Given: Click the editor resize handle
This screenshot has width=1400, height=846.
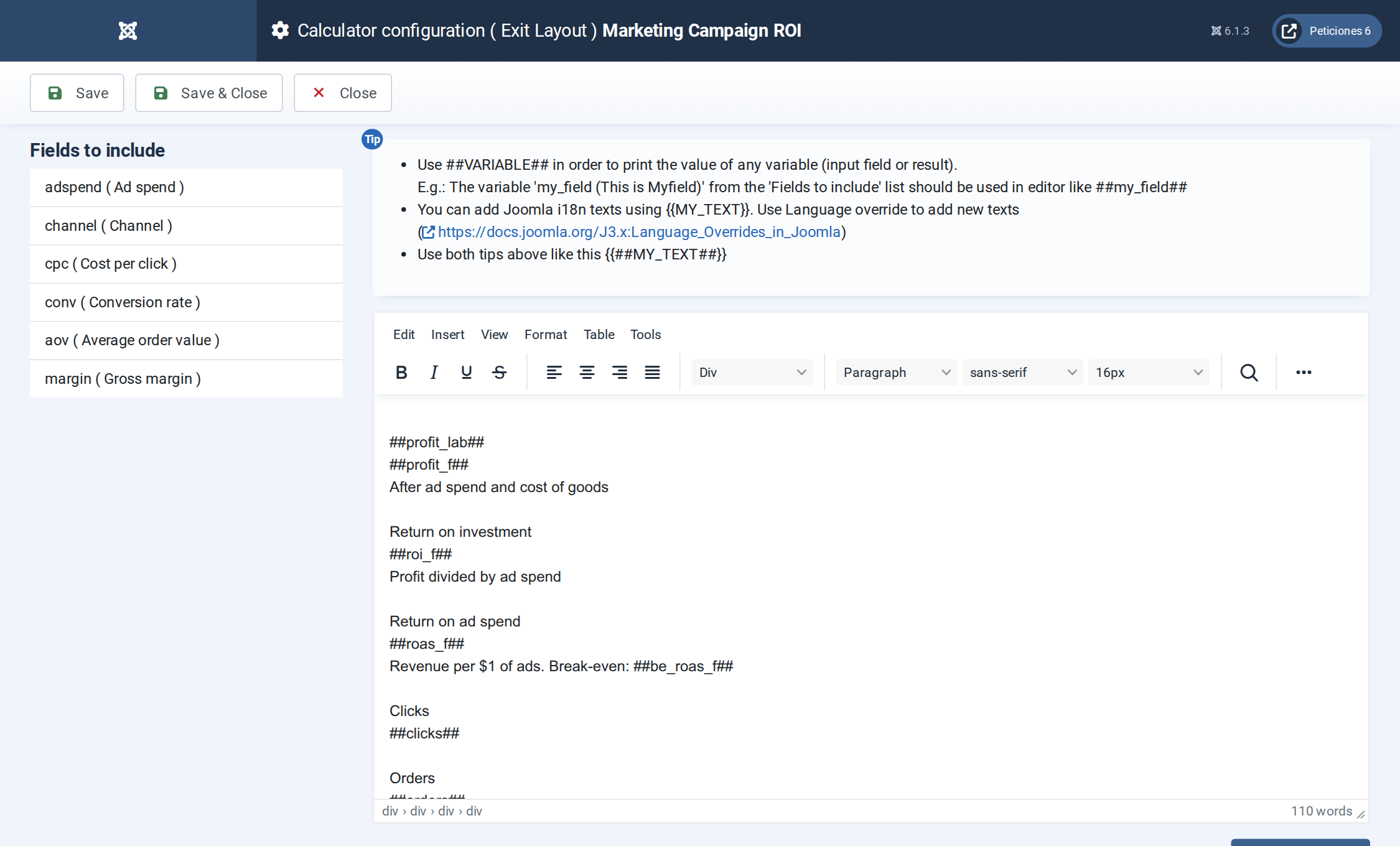Looking at the screenshot, I should 1361,814.
